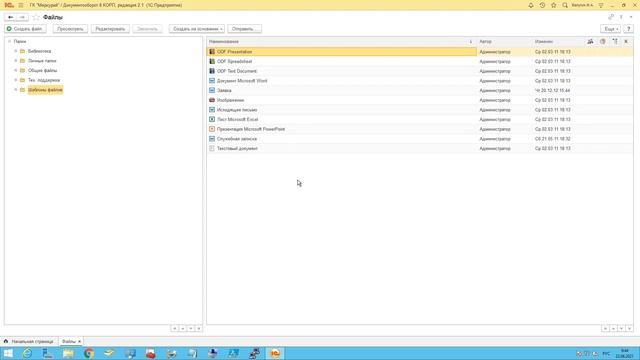Sort by the Изменен column header

point(544,42)
